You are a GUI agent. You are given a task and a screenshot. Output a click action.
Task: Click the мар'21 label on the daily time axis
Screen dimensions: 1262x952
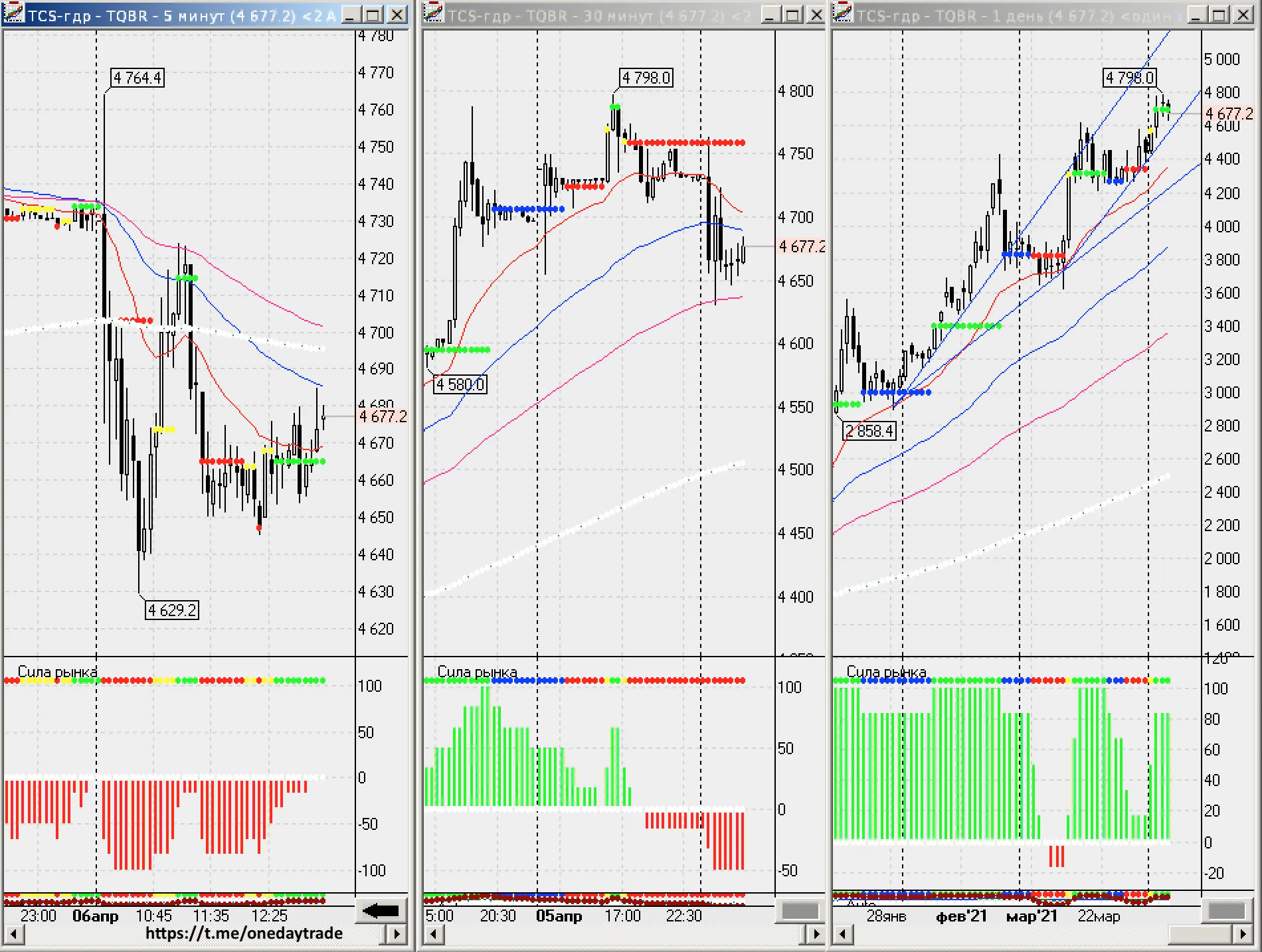tap(1031, 916)
